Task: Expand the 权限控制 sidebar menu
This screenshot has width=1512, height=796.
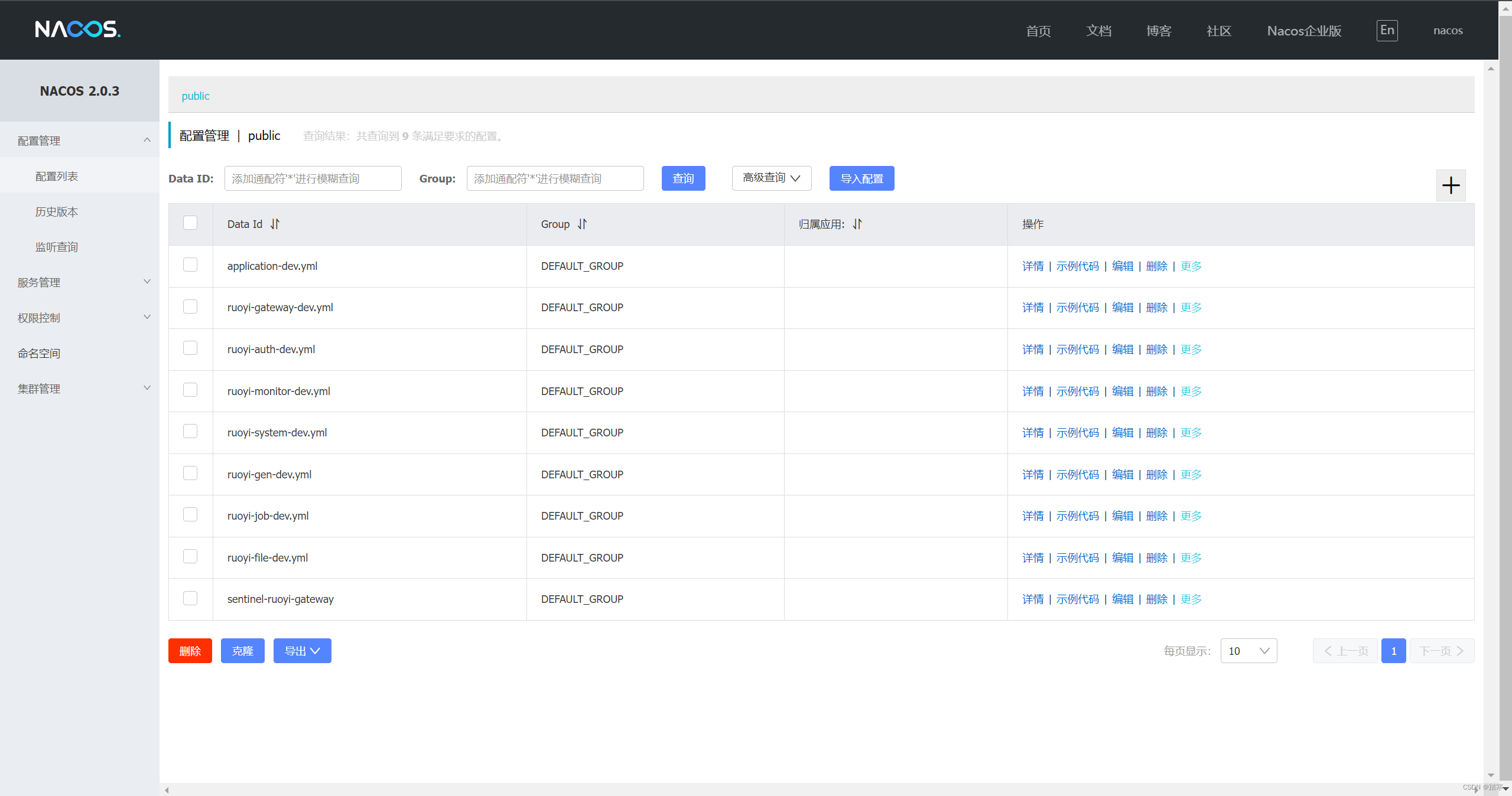Action: [79, 318]
